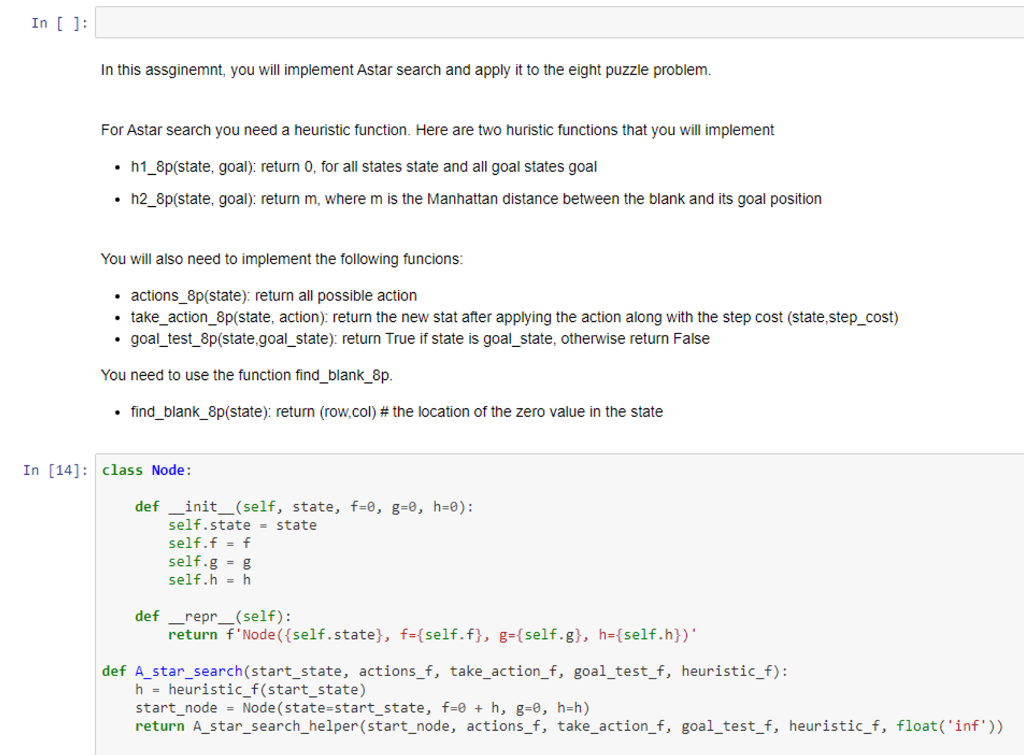This screenshot has width=1024, height=755.
Task: Click the 'class Node:' code line
Action: pyautogui.click(x=147, y=470)
